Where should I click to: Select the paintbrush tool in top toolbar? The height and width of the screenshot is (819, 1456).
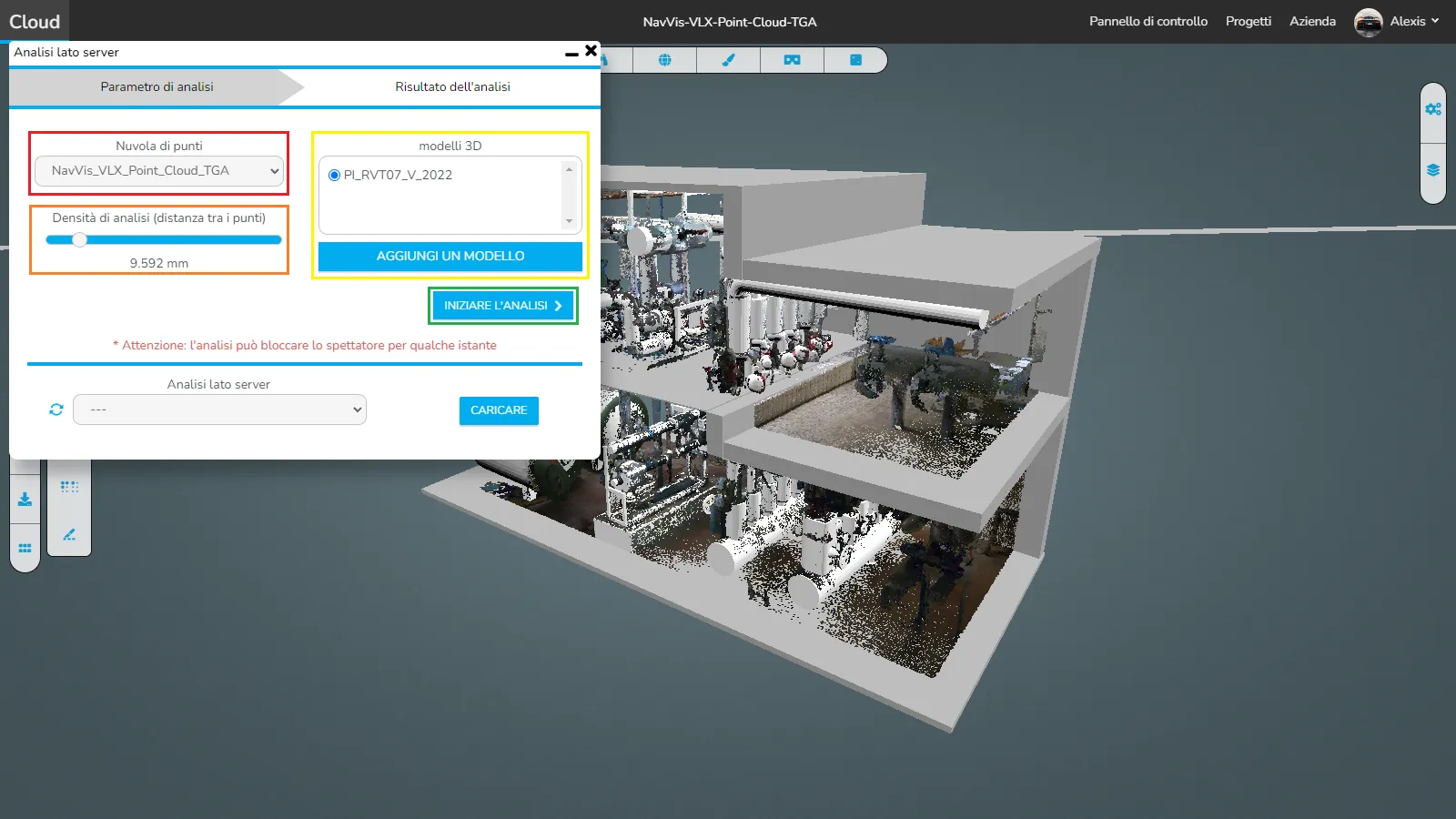pyautogui.click(x=728, y=60)
